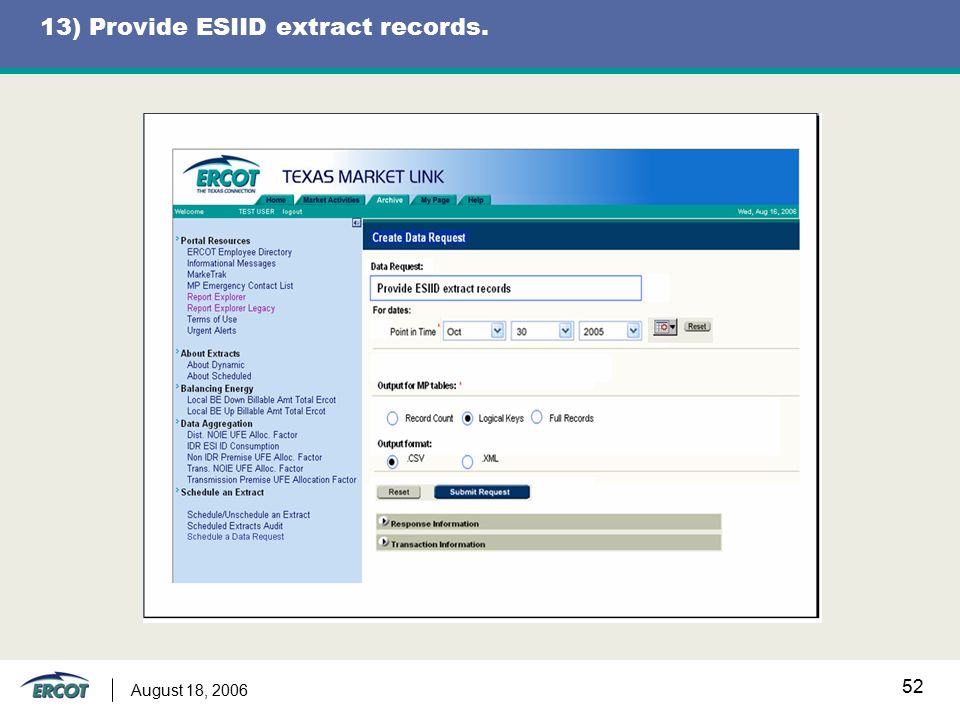960x720 pixels.
Task: Select the Full Records radio button
Action: tap(537, 418)
